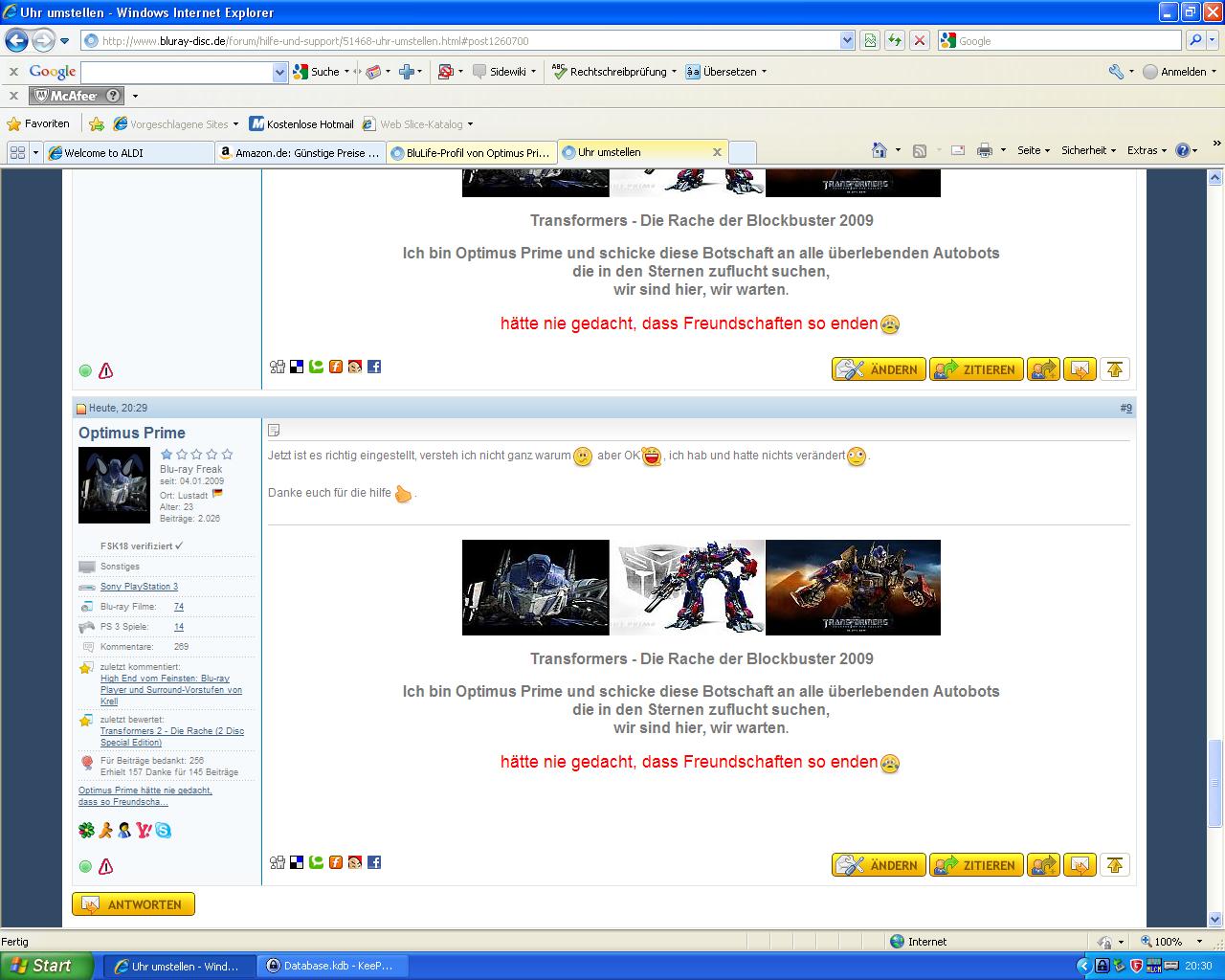
Task: Open the Sony PlayStation 3 link
Action: [x=139, y=587]
